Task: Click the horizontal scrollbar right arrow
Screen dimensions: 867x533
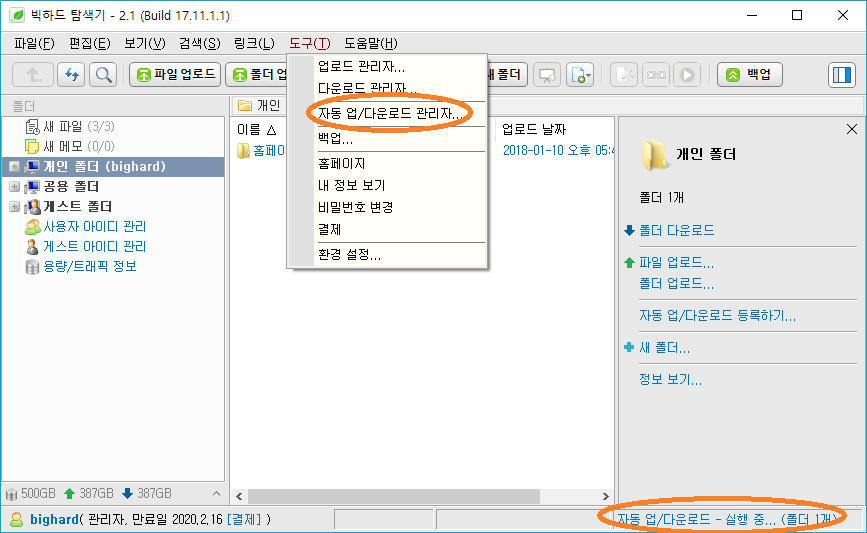Action: [605, 497]
